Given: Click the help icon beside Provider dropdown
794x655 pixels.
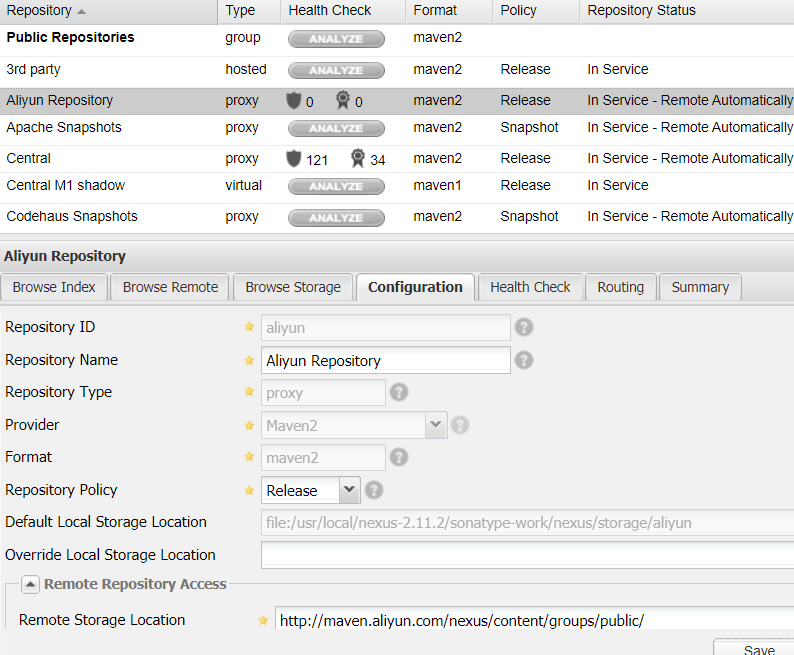Looking at the screenshot, I should click(460, 425).
